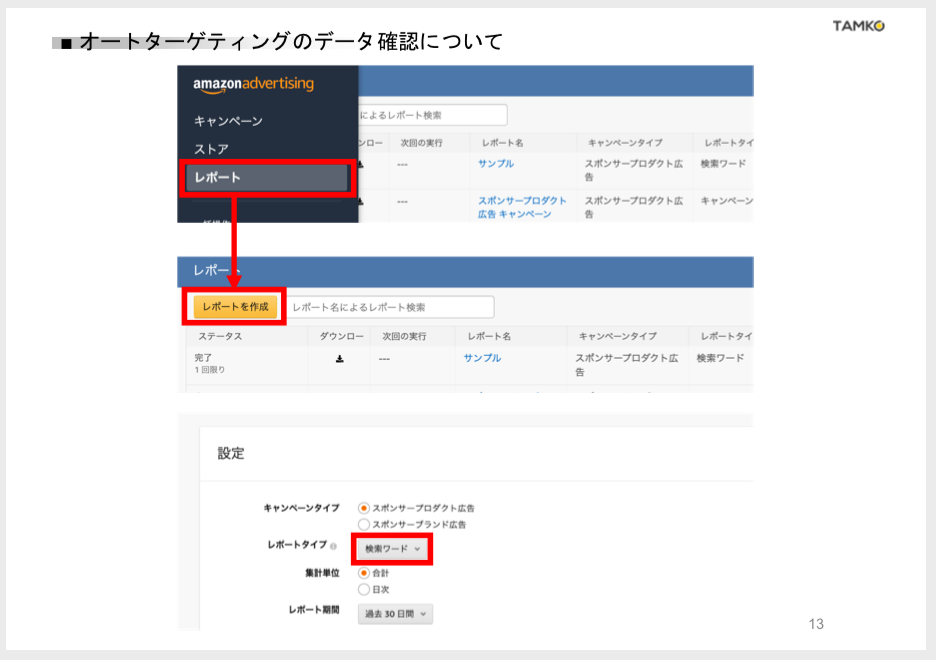Click the top partially hidden report search field

tap(432, 115)
